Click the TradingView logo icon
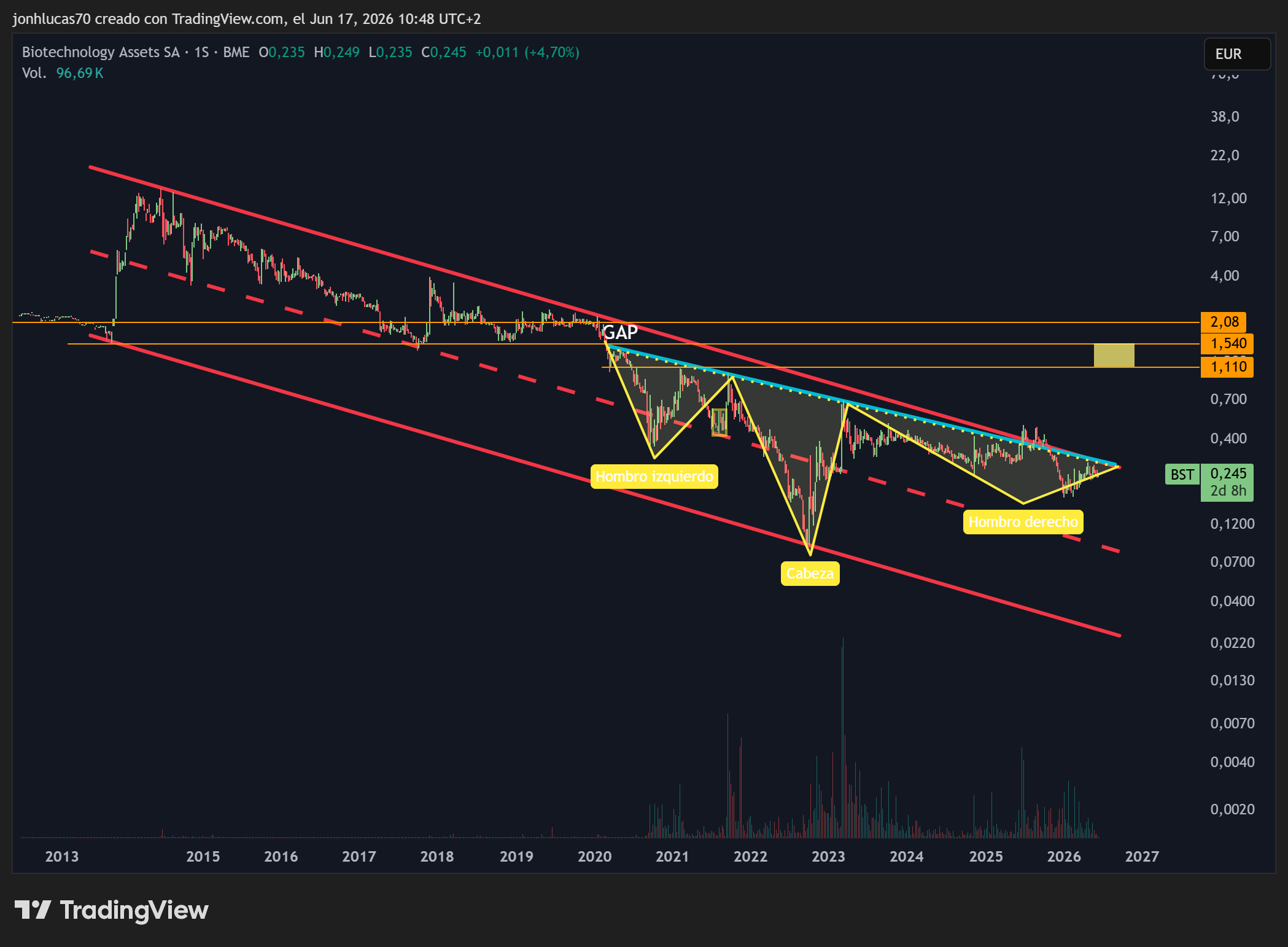Image resolution: width=1288 pixels, height=947 pixels. coord(33,910)
